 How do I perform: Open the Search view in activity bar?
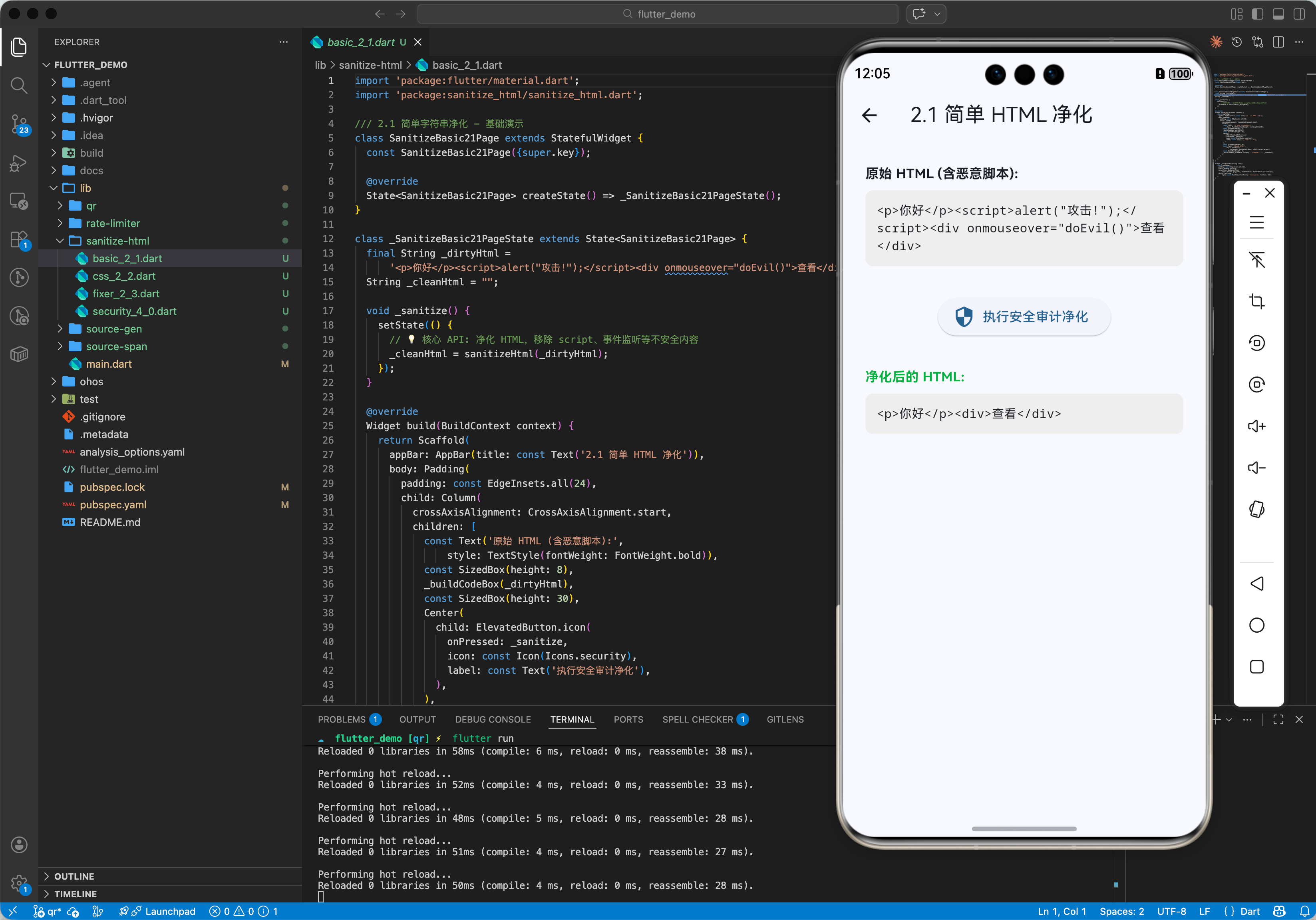(19, 86)
